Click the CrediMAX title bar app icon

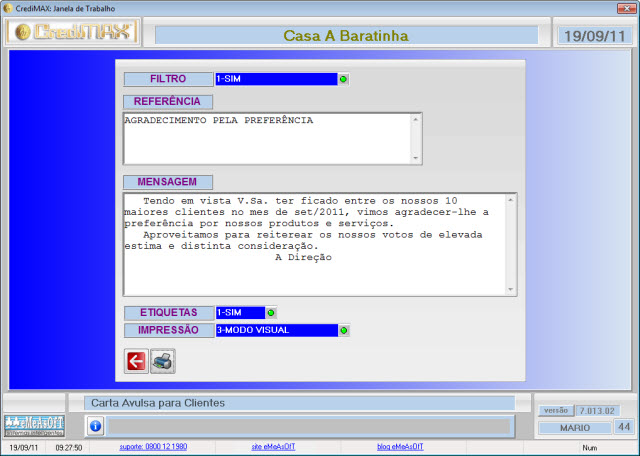pos(8,7)
